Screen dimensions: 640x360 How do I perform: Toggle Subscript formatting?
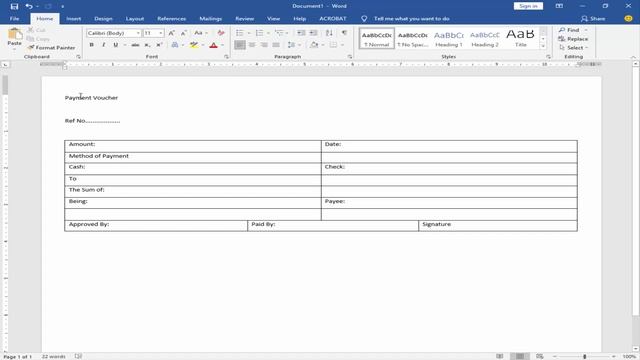point(147,45)
